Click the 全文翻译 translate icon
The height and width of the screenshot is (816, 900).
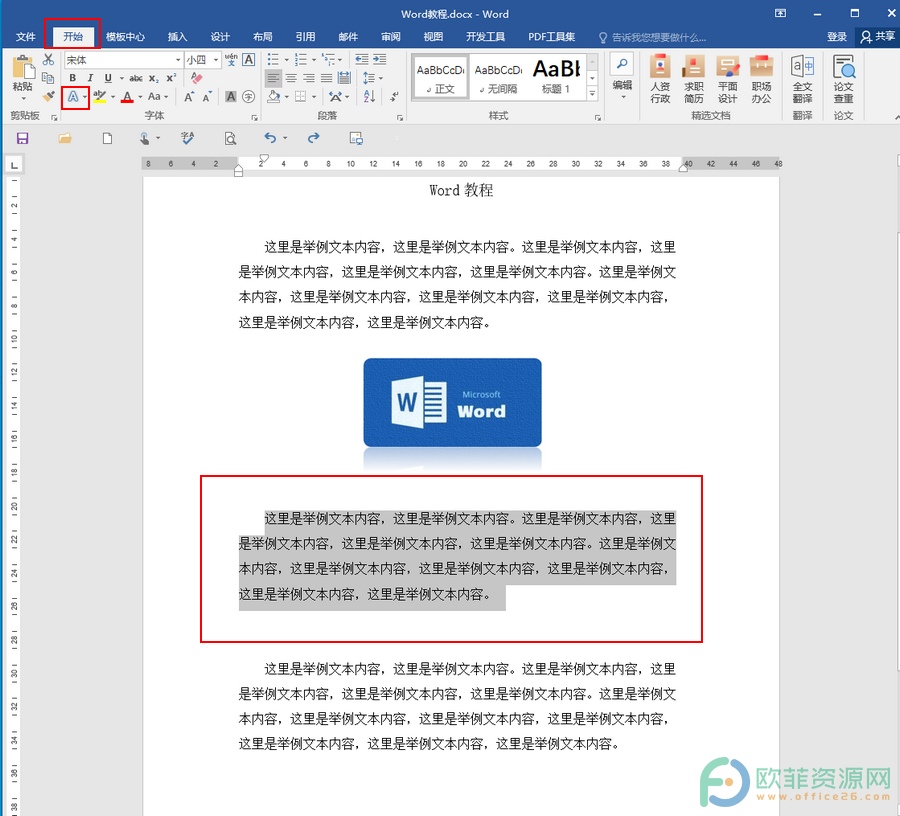point(802,79)
